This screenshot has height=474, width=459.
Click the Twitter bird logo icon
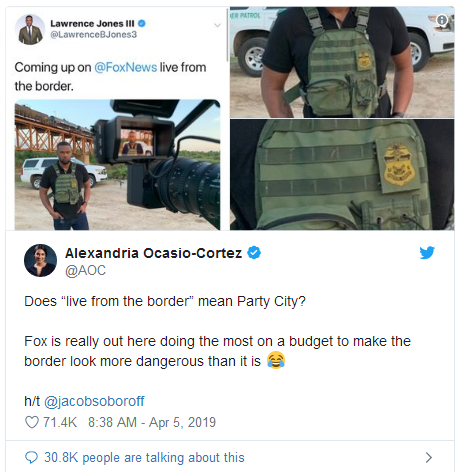click(x=427, y=253)
